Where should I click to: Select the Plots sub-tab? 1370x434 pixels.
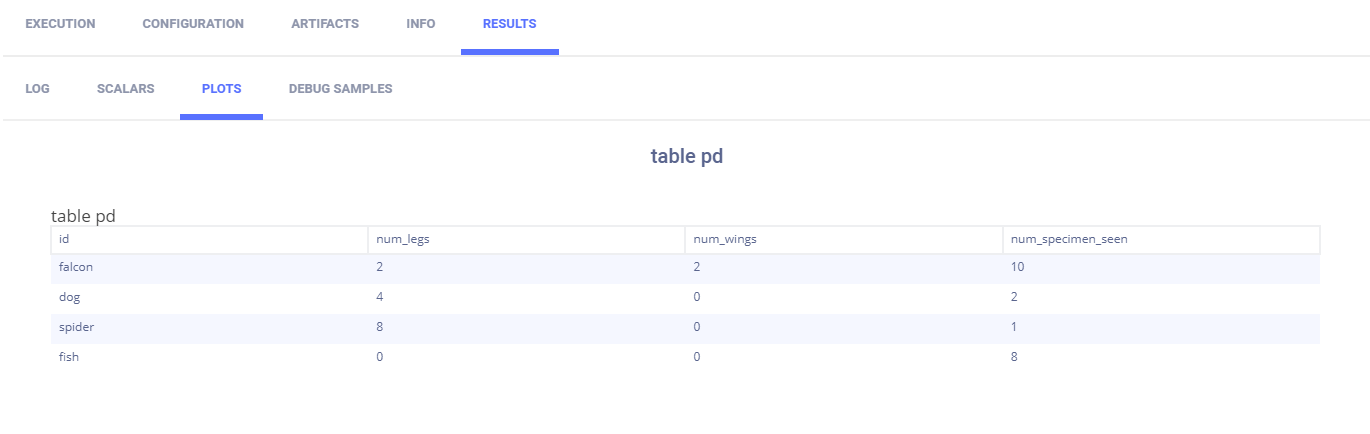pos(221,89)
